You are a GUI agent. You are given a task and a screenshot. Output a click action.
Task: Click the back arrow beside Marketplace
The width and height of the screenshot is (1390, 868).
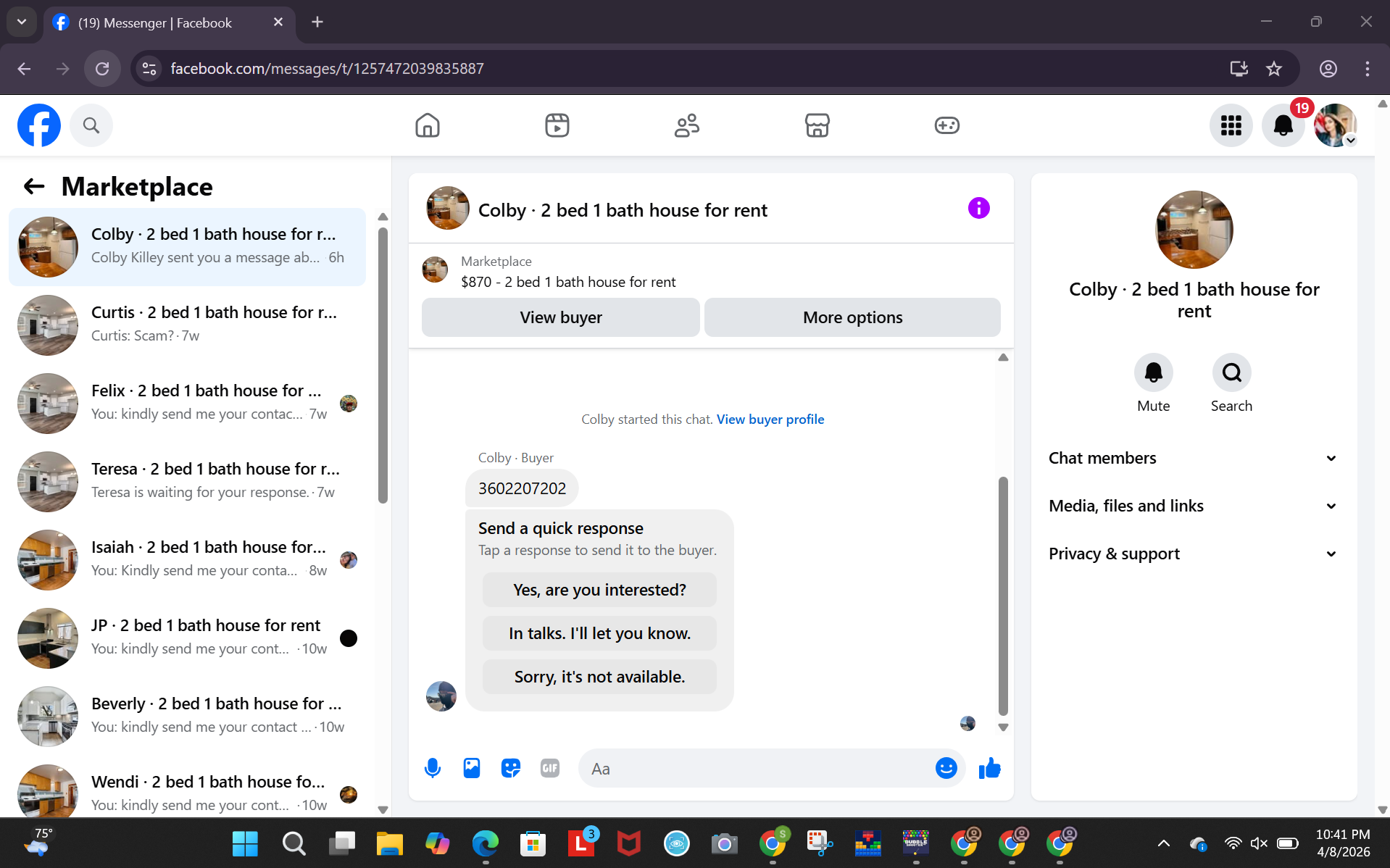(x=34, y=187)
